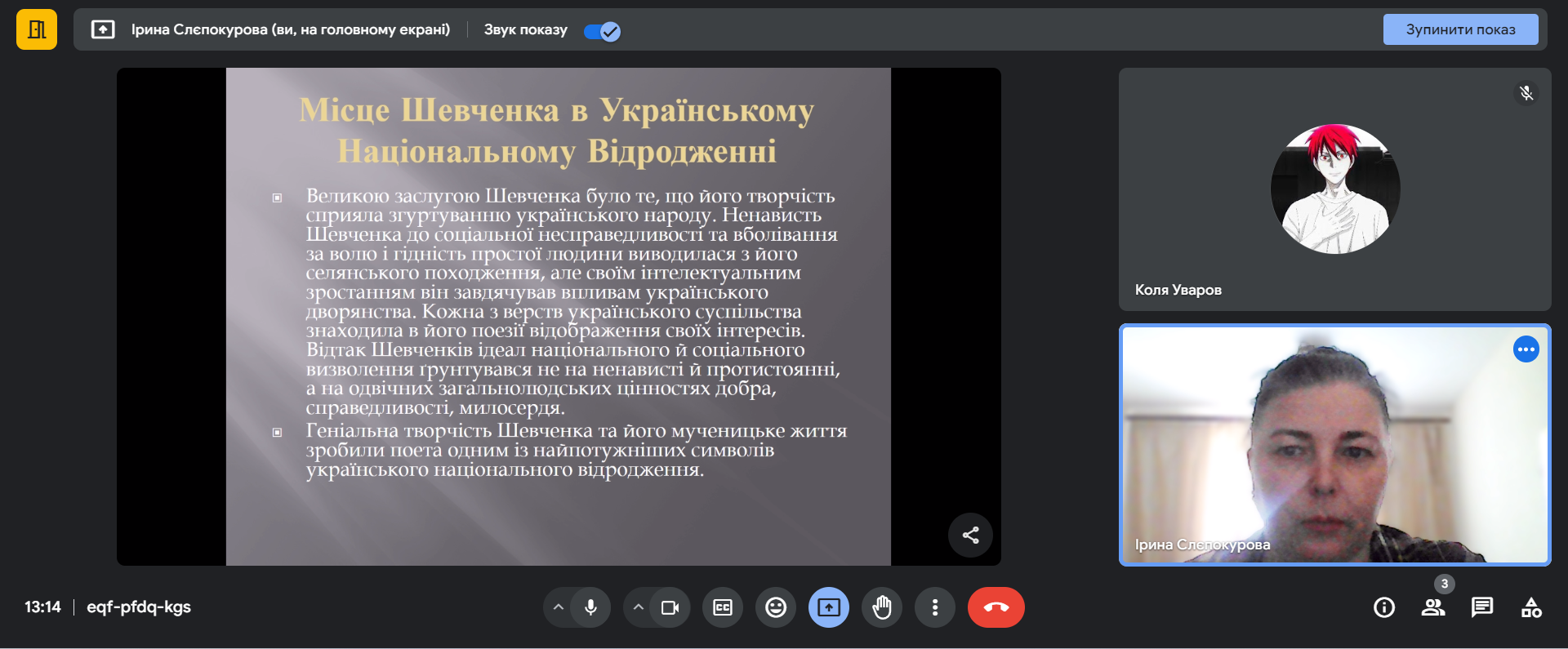Viewport: 1568px width, 649px height.
Task: Open the activities panel
Action: click(x=1531, y=607)
